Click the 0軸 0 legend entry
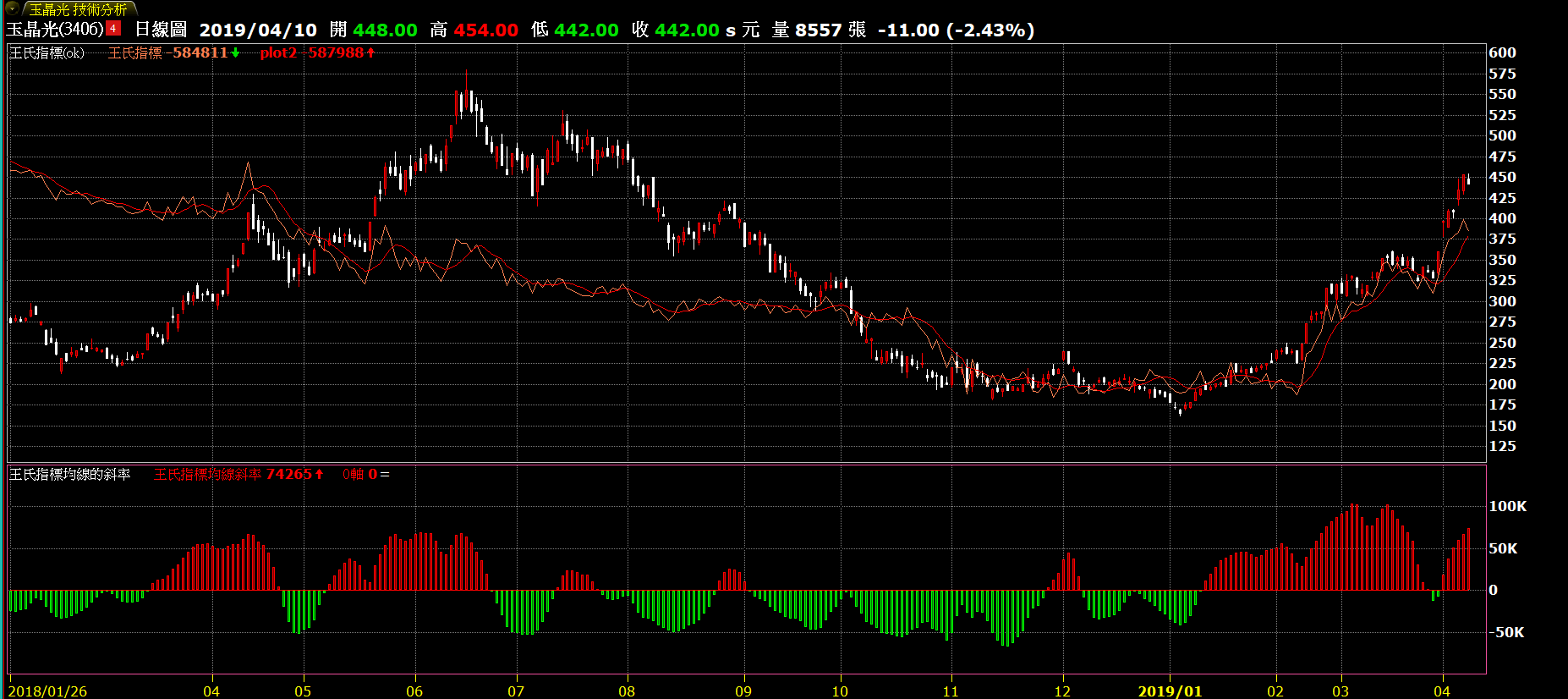Screen dimensions: 1568x699 click(x=359, y=475)
